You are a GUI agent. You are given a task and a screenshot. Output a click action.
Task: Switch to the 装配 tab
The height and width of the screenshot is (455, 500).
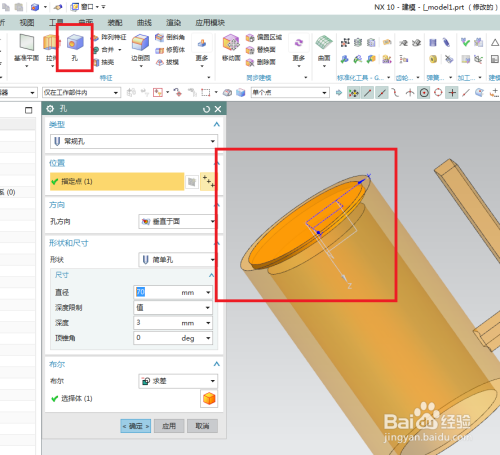(x=115, y=23)
